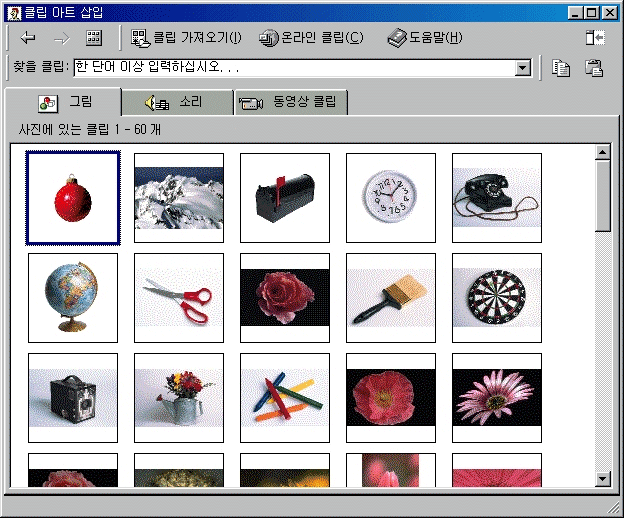Viewport: 624px width, 518px height.
Task: Go forward with the right arrow icon
Action: point(62,39)
